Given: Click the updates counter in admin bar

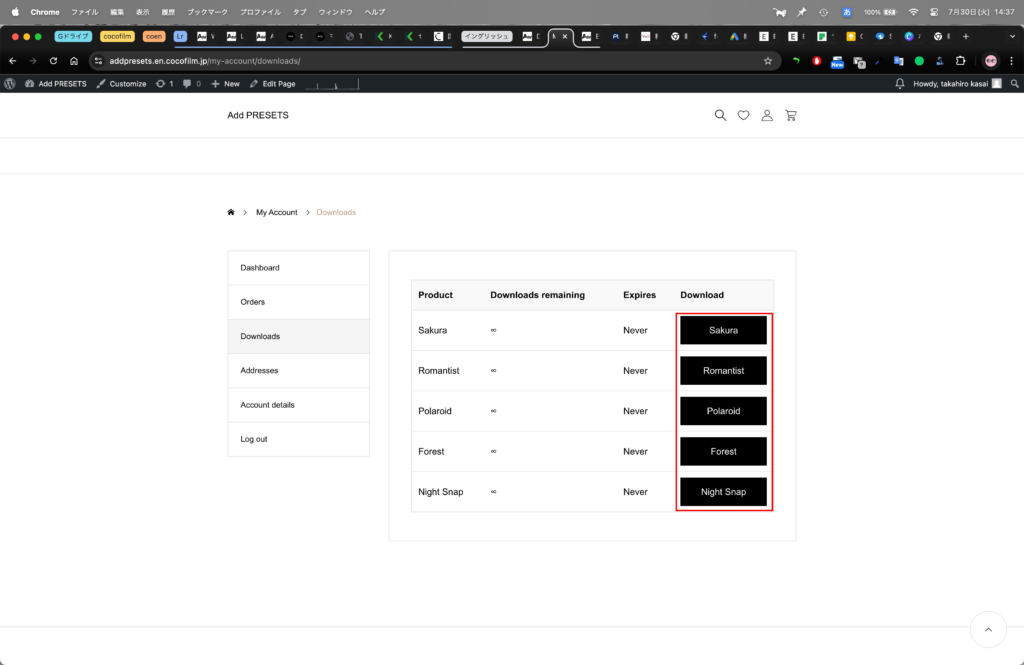Looking at the screenshot, I should click(x=165, y=84).
